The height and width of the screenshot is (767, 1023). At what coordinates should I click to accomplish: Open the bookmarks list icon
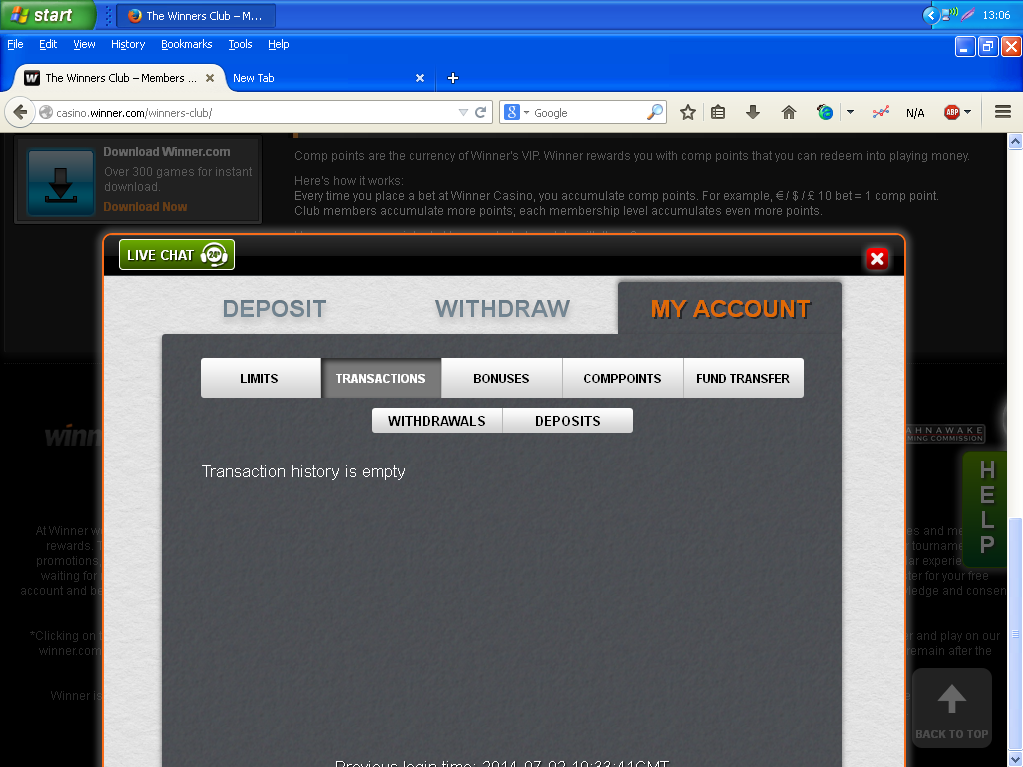click(718, 113)
